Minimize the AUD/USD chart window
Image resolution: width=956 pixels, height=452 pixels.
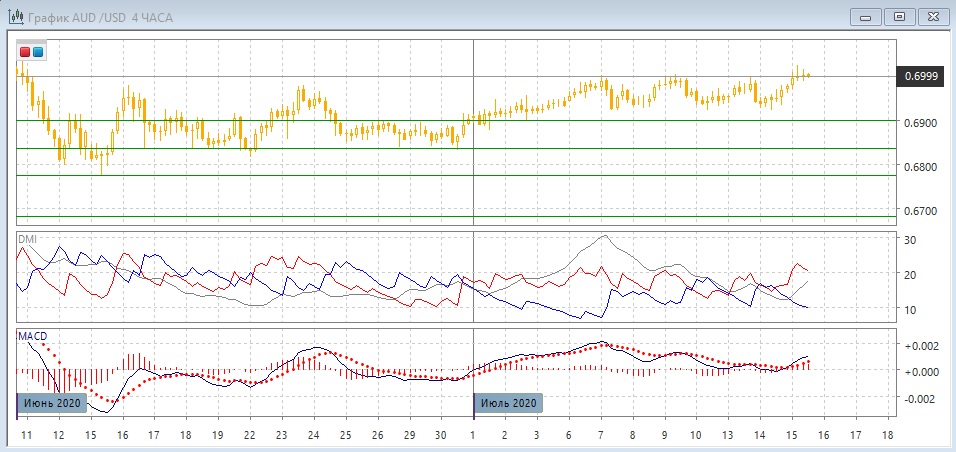coord(866,16)
